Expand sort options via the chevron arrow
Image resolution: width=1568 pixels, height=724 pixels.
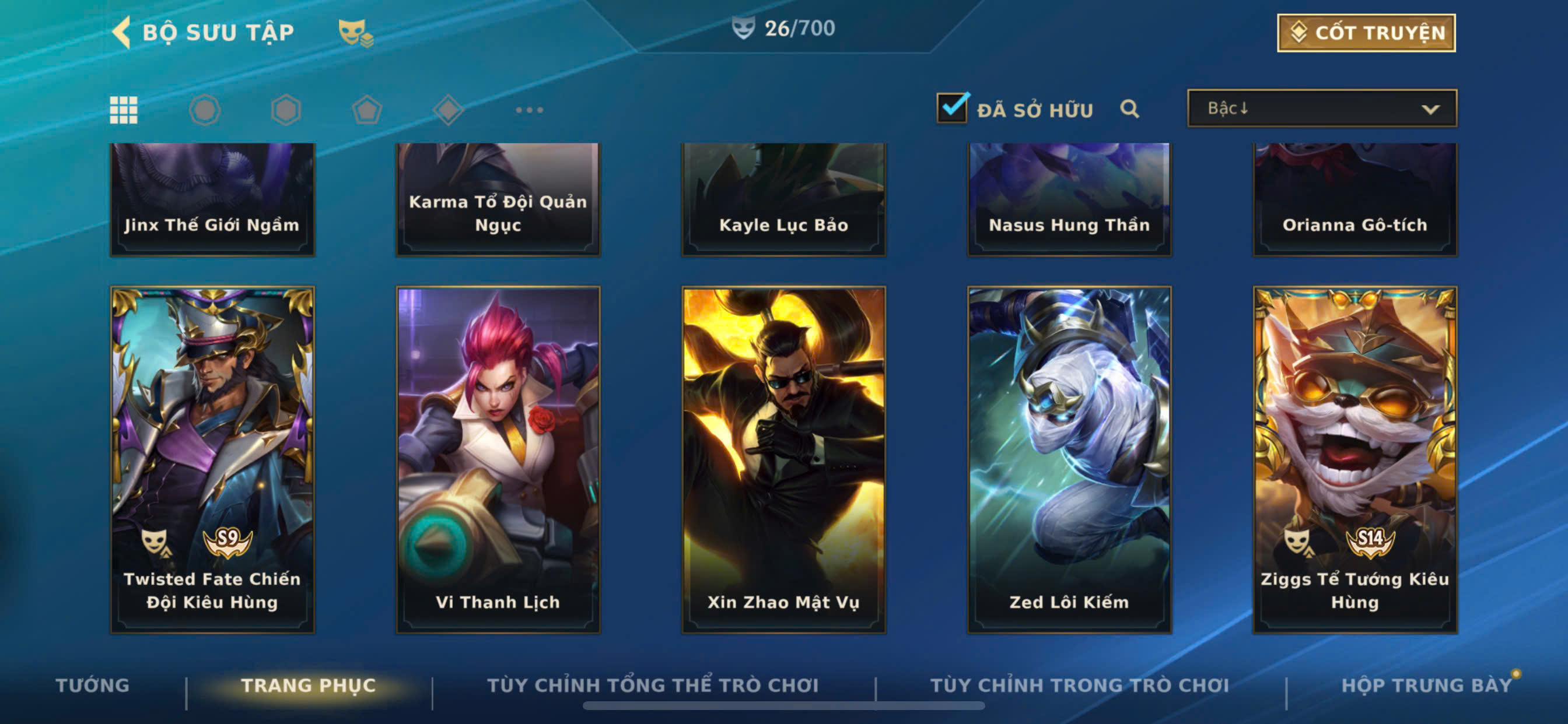click(x=1430, y=110)
